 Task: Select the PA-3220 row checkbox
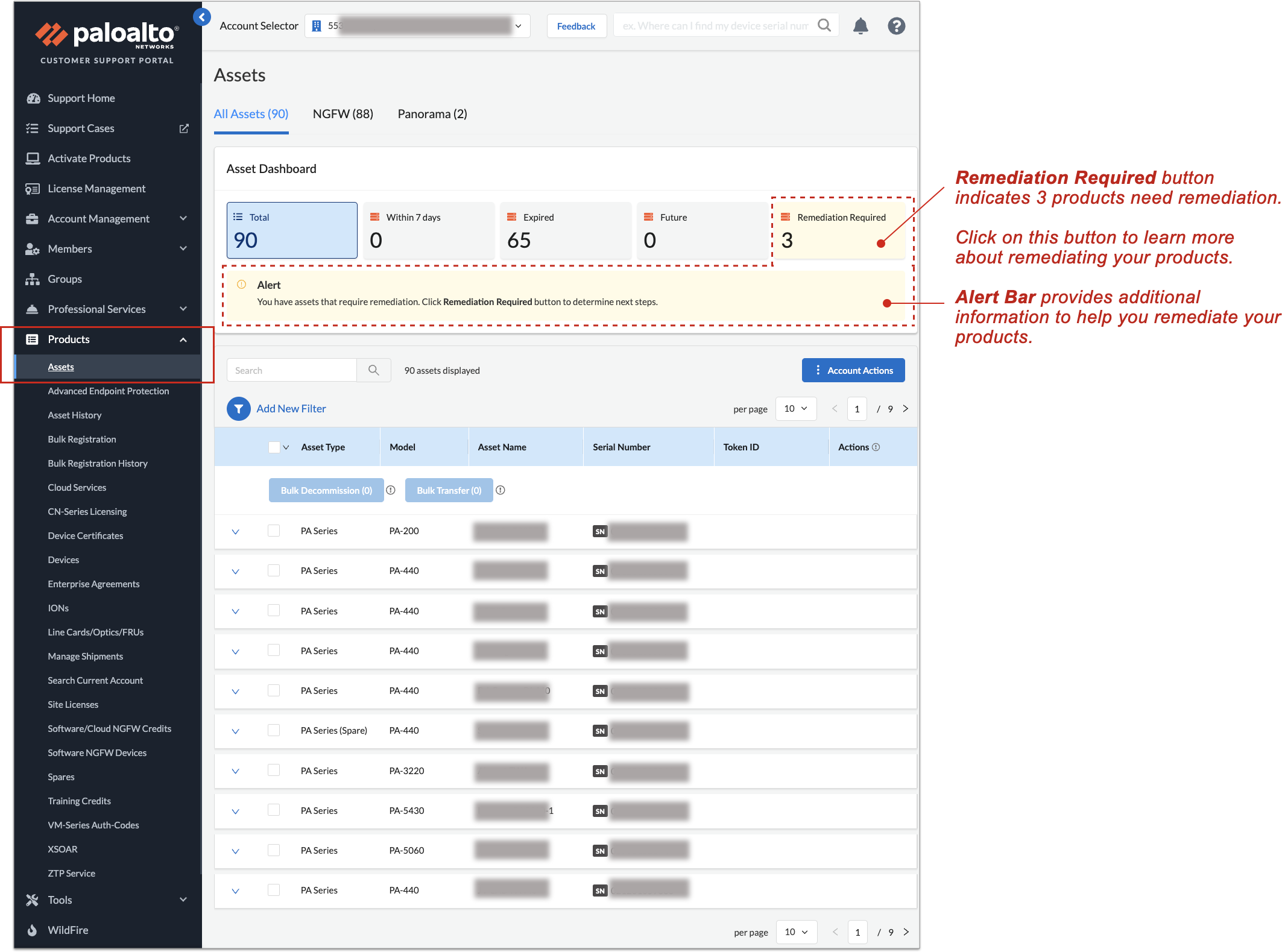(274, 771)
